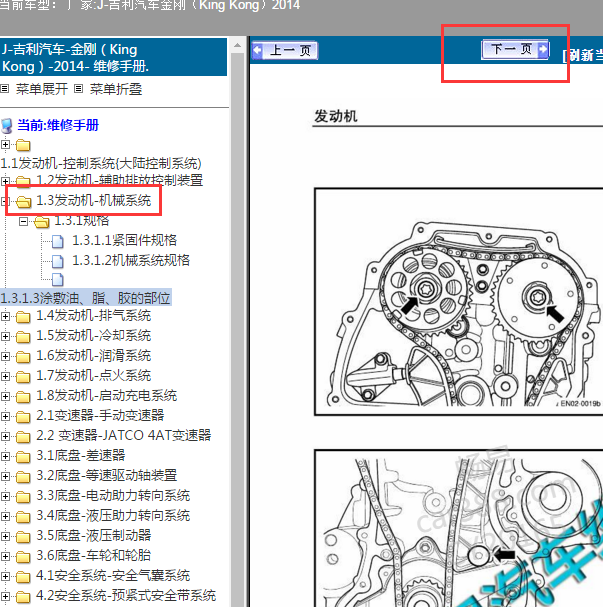Expand the 1.7发动机-点火系统 node
This screenshot has width=603, height=607.
[x=5, y=376]
